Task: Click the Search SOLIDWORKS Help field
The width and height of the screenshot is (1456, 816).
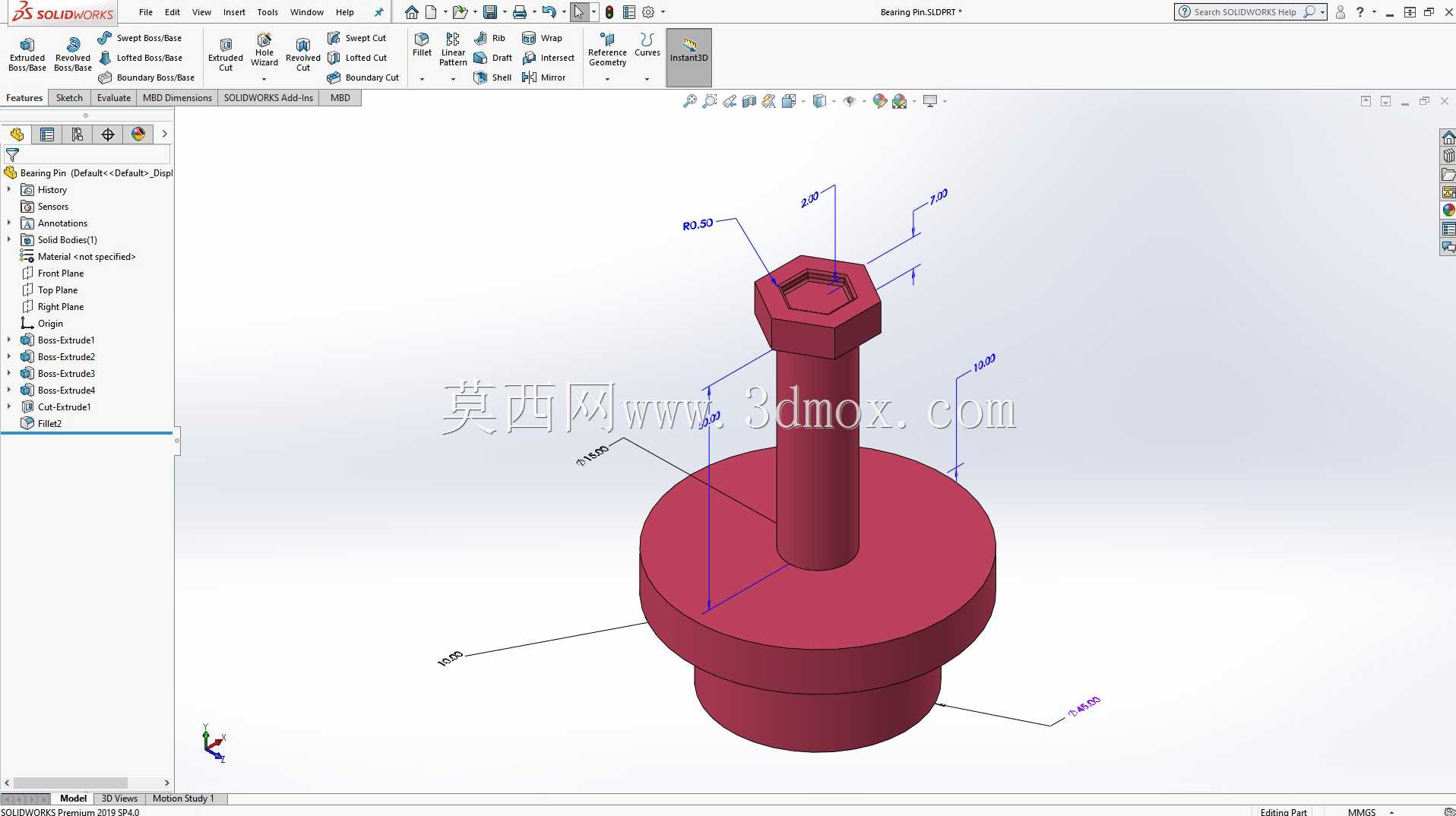Action: click(1245, 12)
